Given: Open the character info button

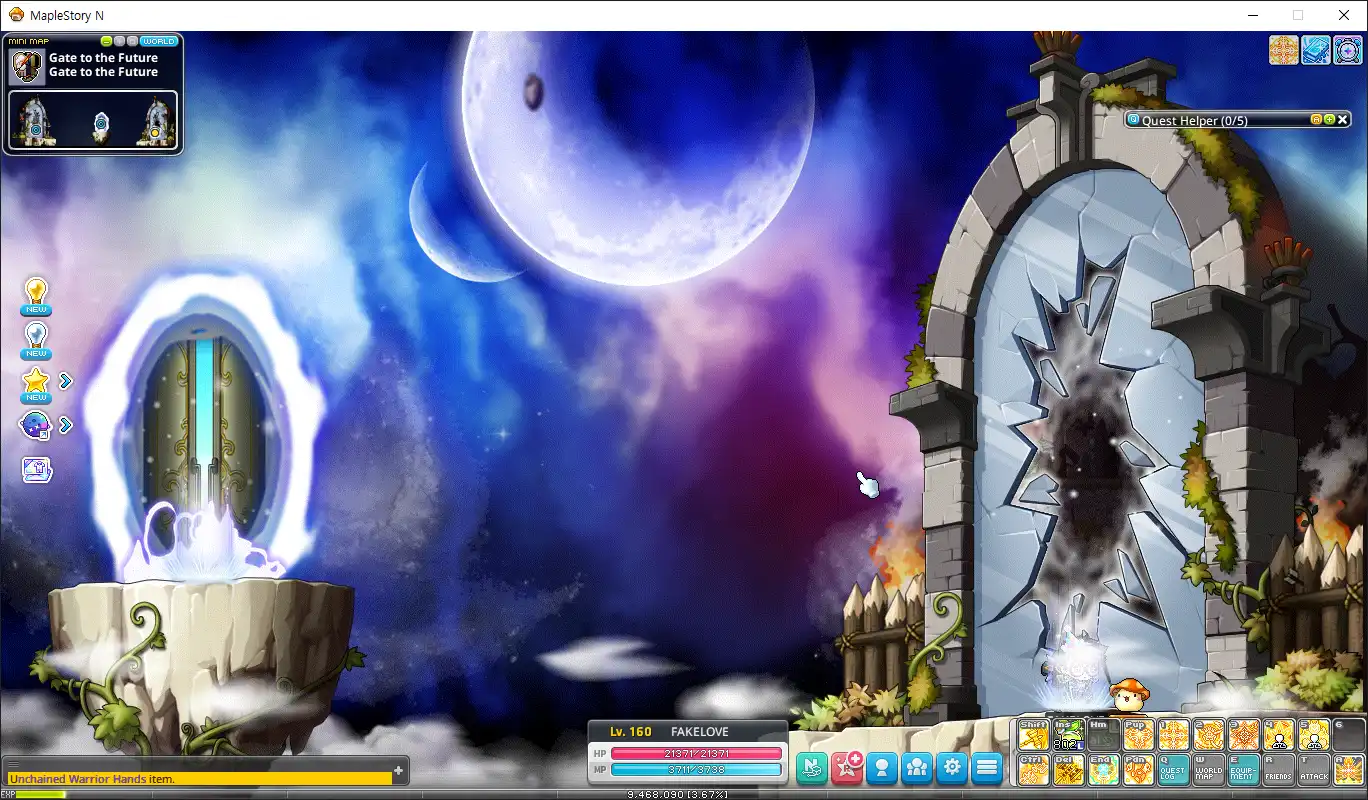Looking at the screenshot, I should [882, 768].
